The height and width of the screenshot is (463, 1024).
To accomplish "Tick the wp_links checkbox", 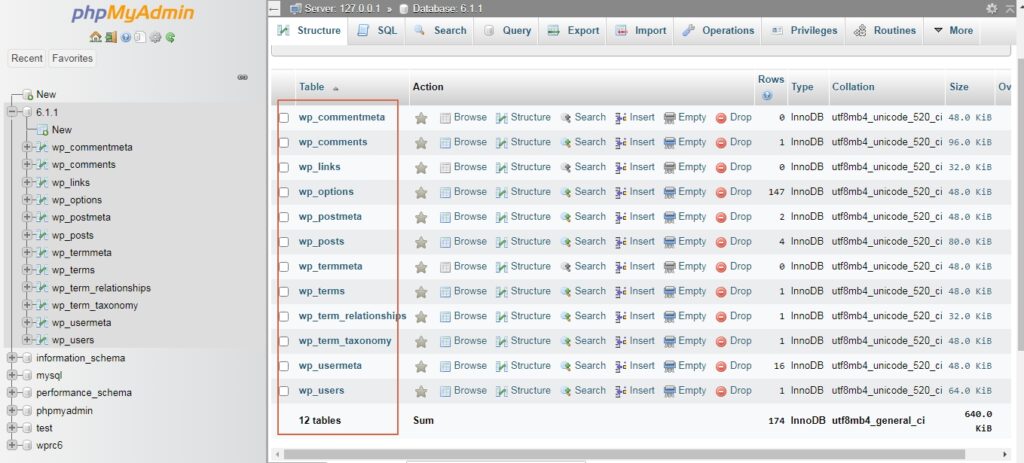I will 284,168.
